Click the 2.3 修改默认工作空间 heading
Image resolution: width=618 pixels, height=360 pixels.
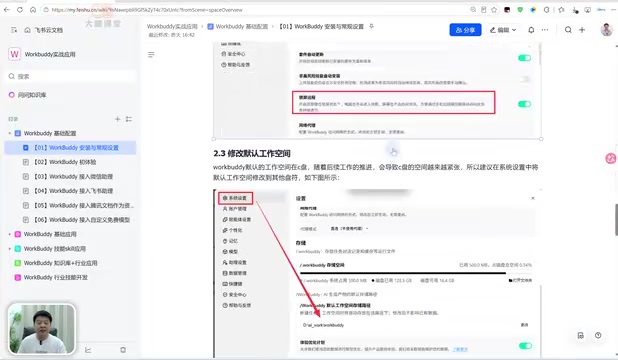click(x=252, y=153)
